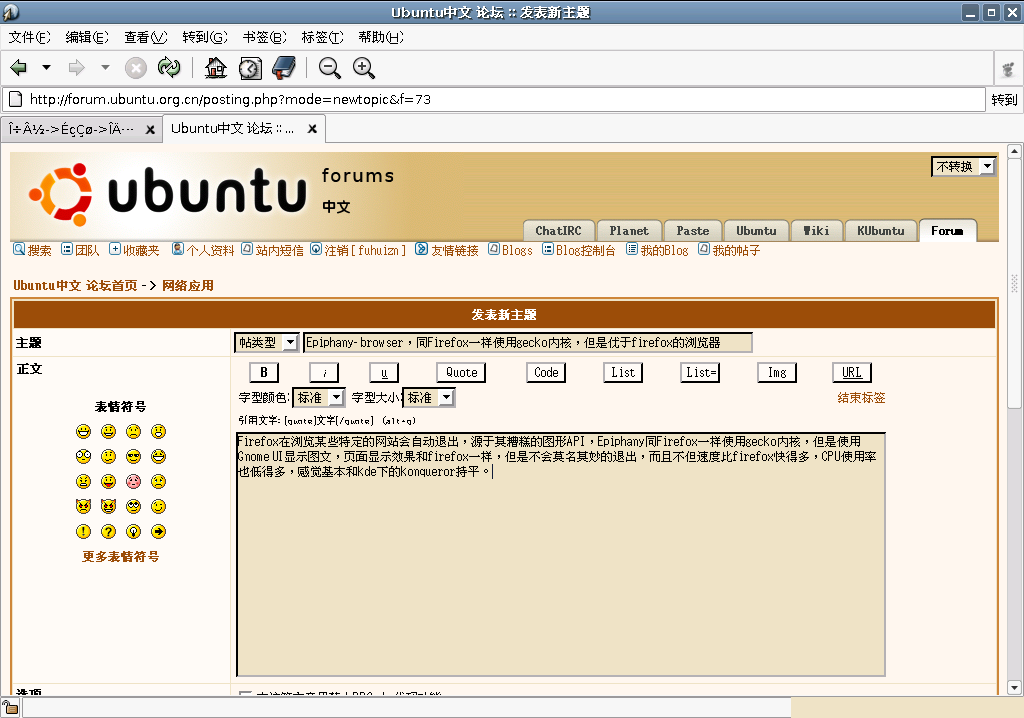1024x718 pixels.
Task: Open the 编辑 menu
Action: [87, 37]
